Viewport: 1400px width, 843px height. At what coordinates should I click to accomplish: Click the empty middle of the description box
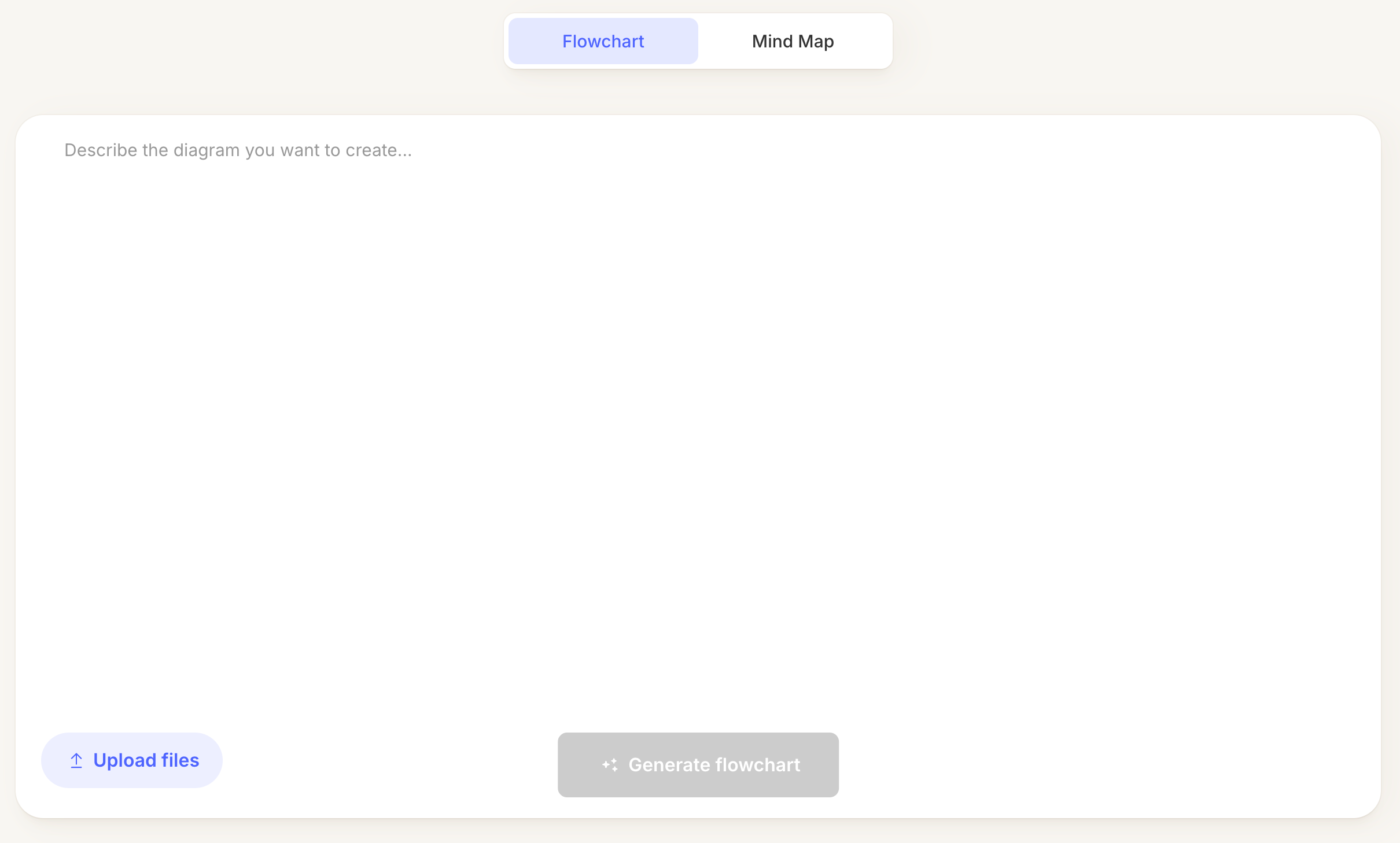tap(698, 428)
